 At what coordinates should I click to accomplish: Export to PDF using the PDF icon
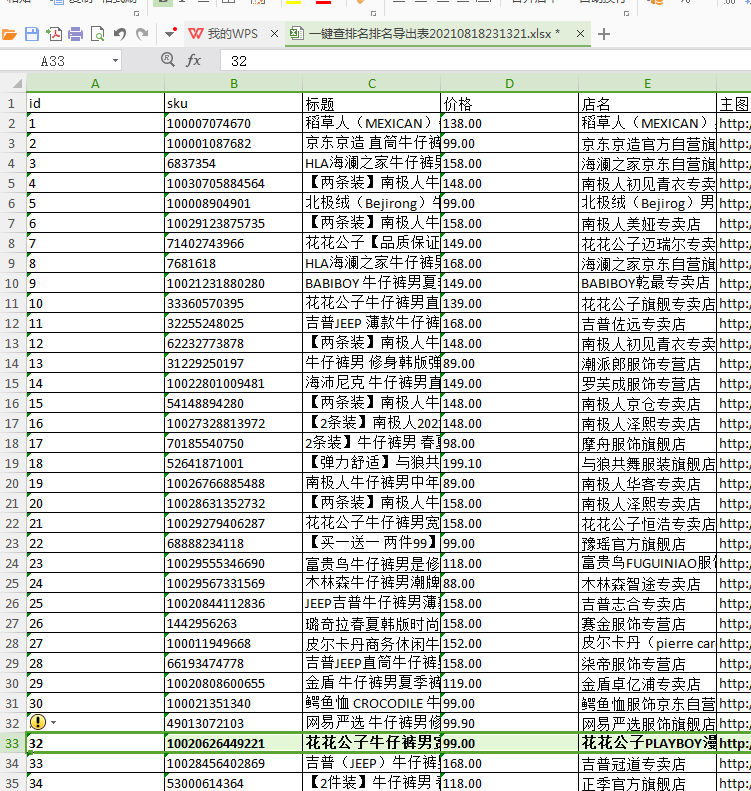54,34
